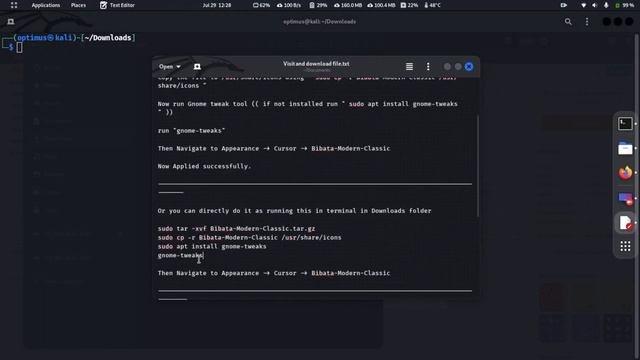Open the terminal search icon
Image resolution: width=640 pixels, height=360 pixels.
pyautogui.click(x=568, y=22)
